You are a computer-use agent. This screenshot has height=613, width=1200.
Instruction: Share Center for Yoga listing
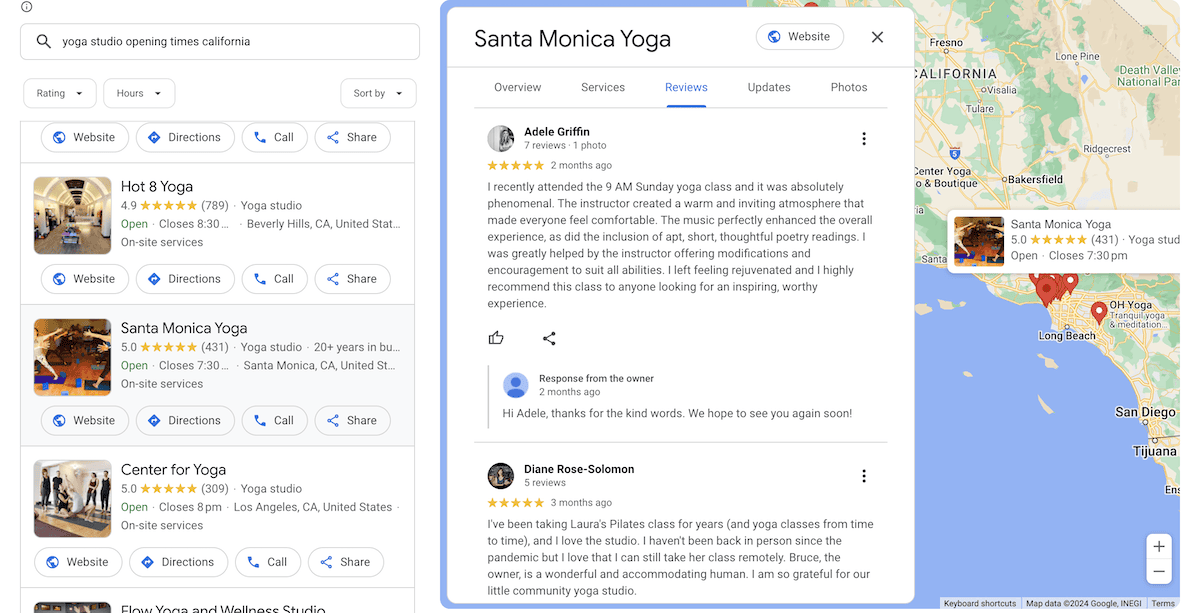[345, 562]
